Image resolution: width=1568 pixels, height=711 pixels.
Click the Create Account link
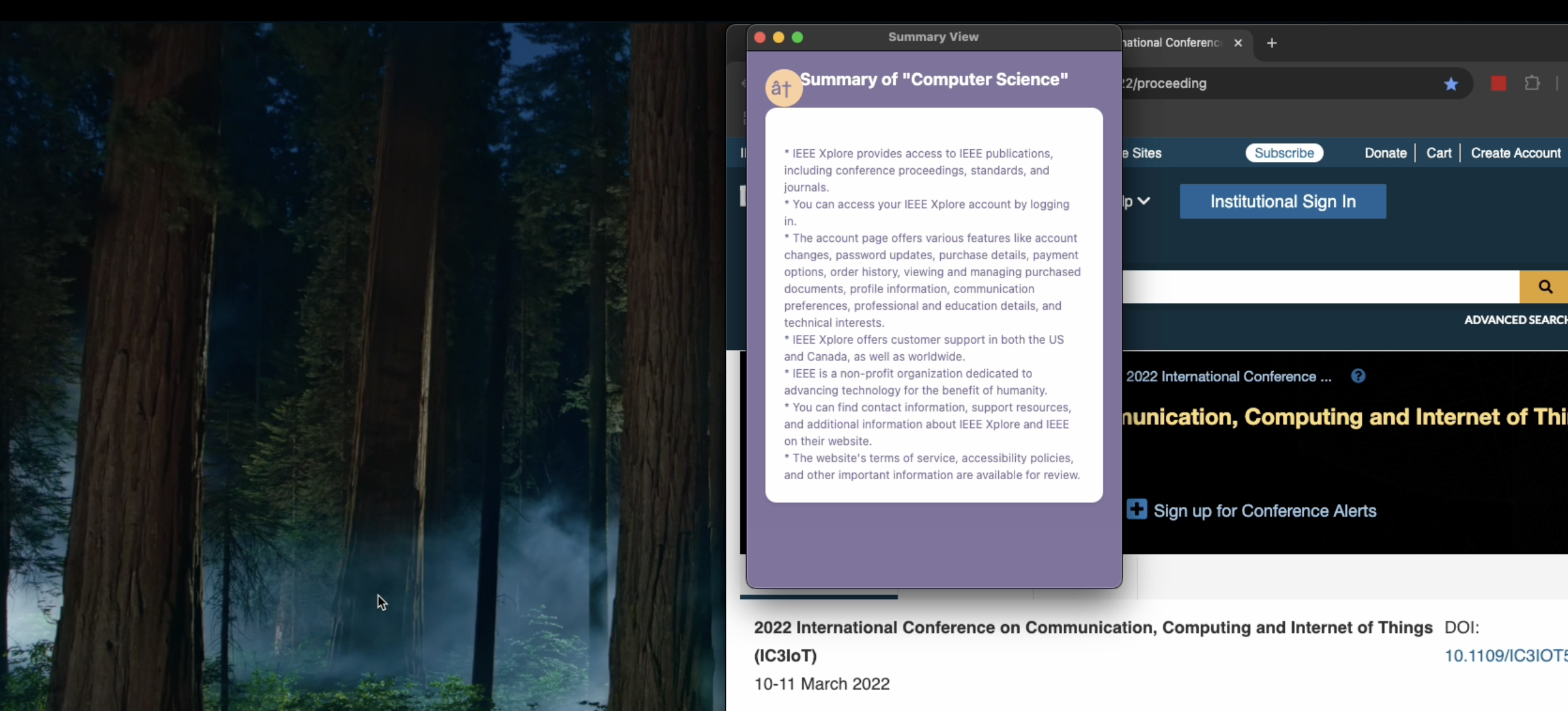point(1515,153)
